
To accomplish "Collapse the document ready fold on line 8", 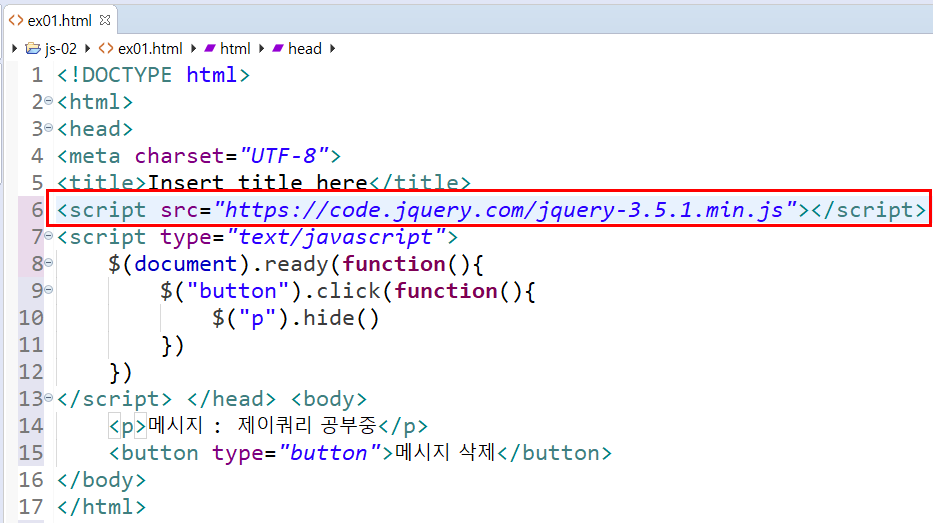I will (x=49, y=262).
